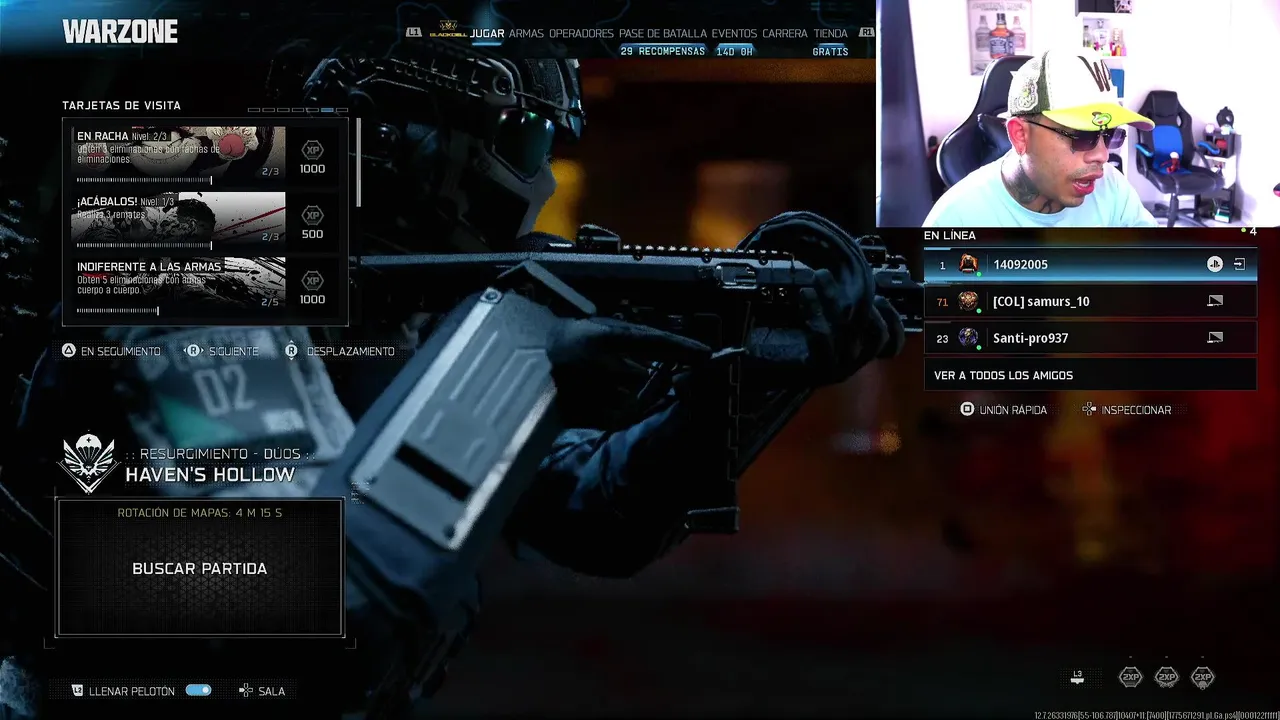Click the middle 2XP token icon
Screen dimensions: 1280x720
point(1167,677)
